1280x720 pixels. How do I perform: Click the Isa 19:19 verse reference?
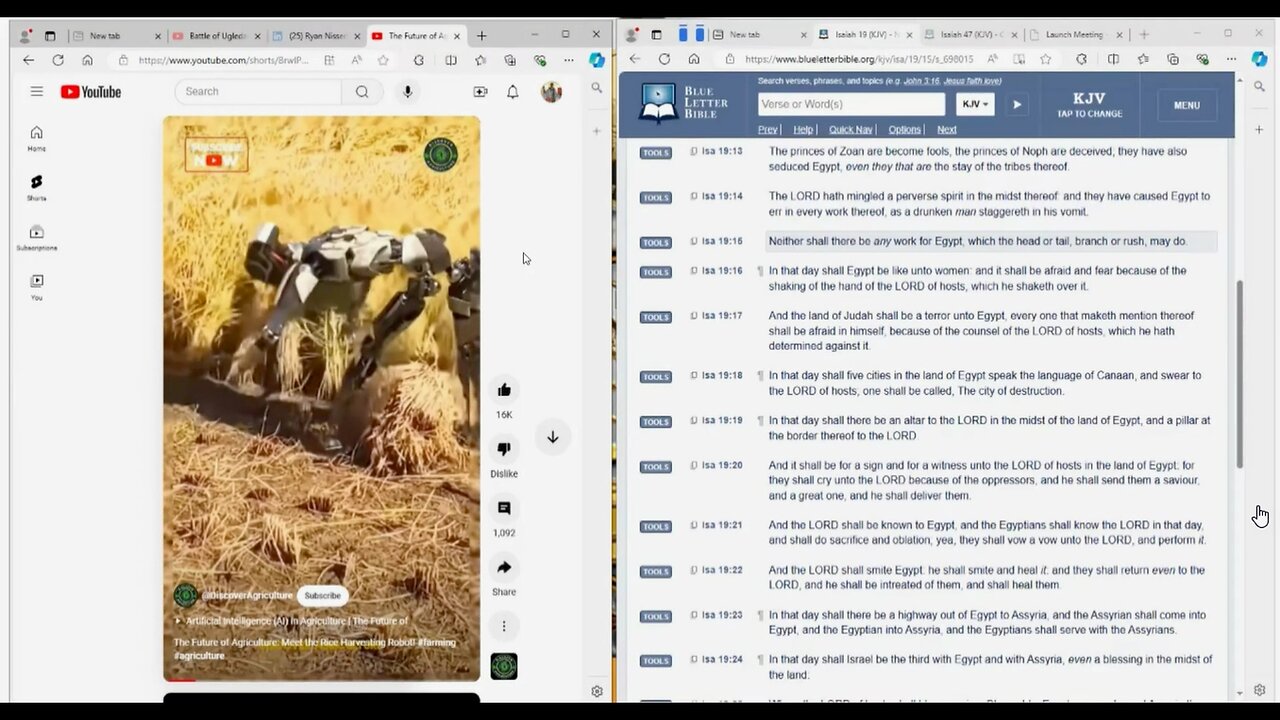pyautogui.click(x=722, y=421)
